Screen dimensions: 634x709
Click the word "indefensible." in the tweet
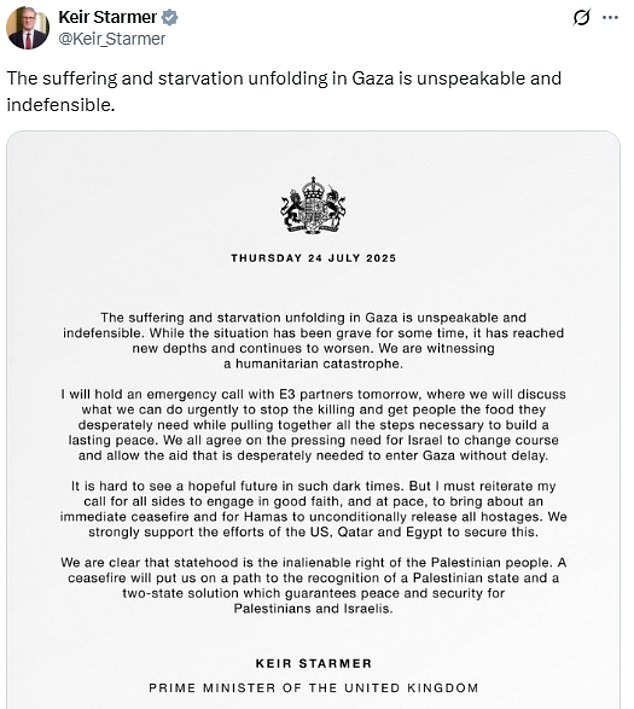[61, 105]
